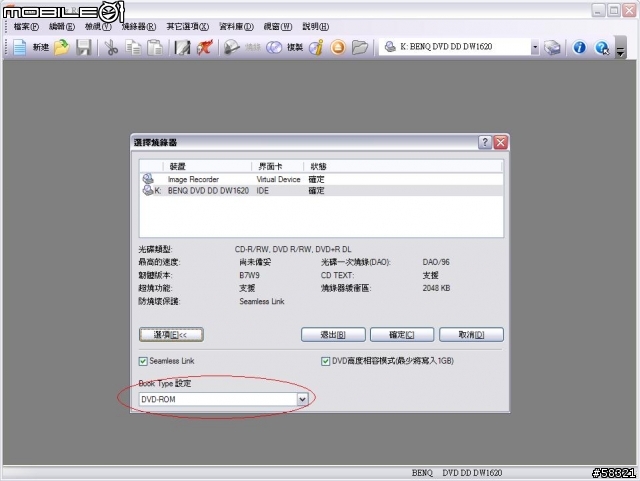Image resolution: width=640 pixels, height=481 pixels.
Task: Click the firmware value B7W9
Action: (x=249, y=275)
